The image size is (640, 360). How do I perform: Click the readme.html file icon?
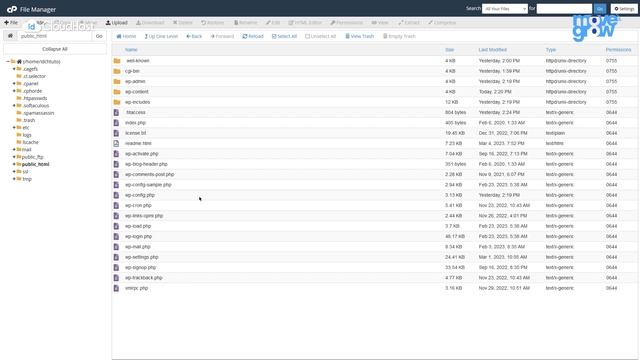(x=116, y=143)
